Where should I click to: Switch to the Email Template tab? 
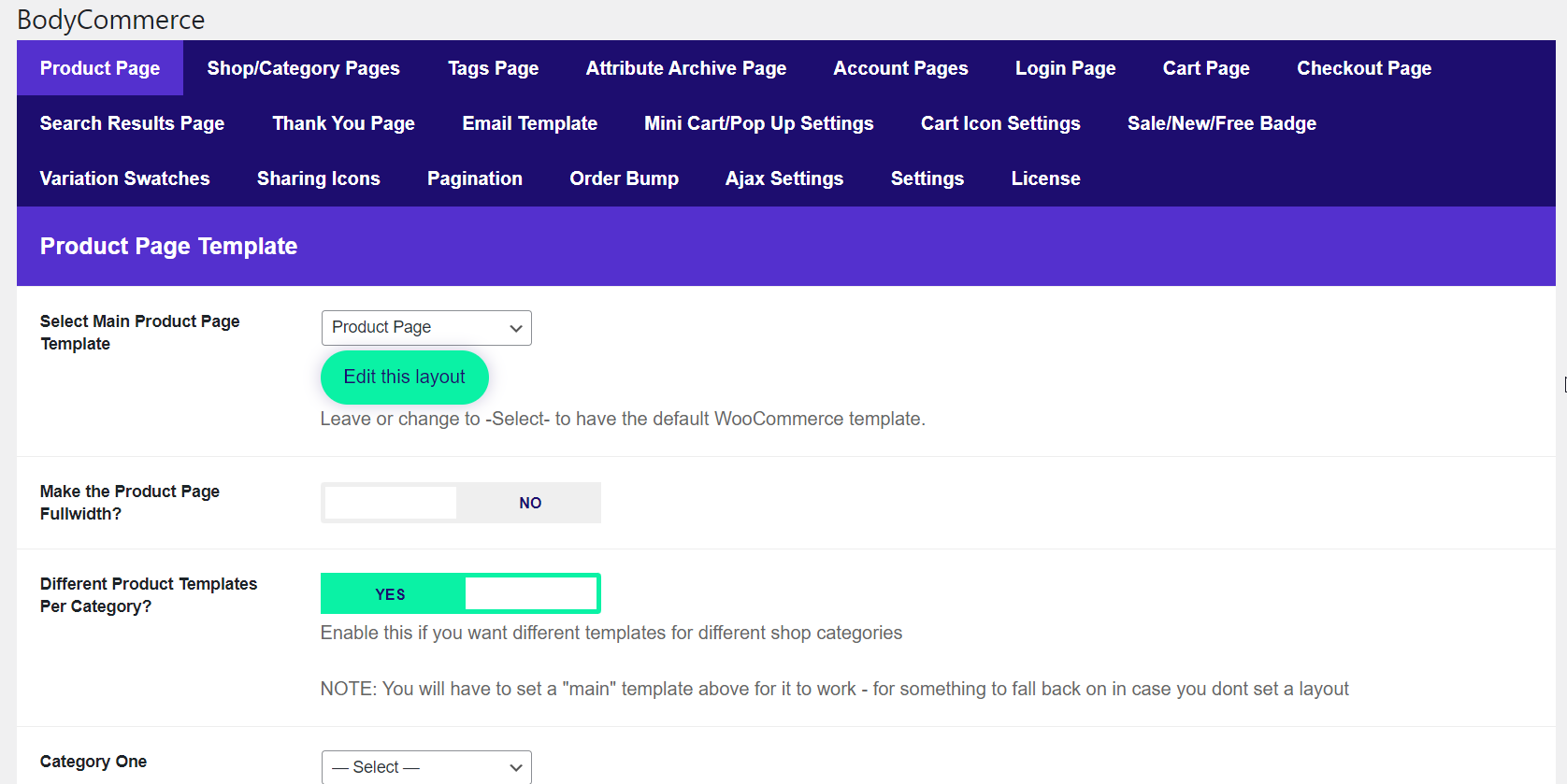(x=529, y=123)
